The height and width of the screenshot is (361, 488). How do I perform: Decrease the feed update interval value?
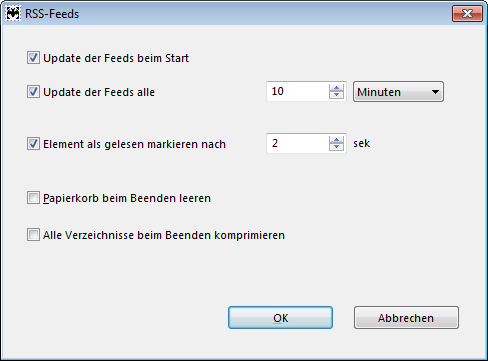(x=336, y=95)
